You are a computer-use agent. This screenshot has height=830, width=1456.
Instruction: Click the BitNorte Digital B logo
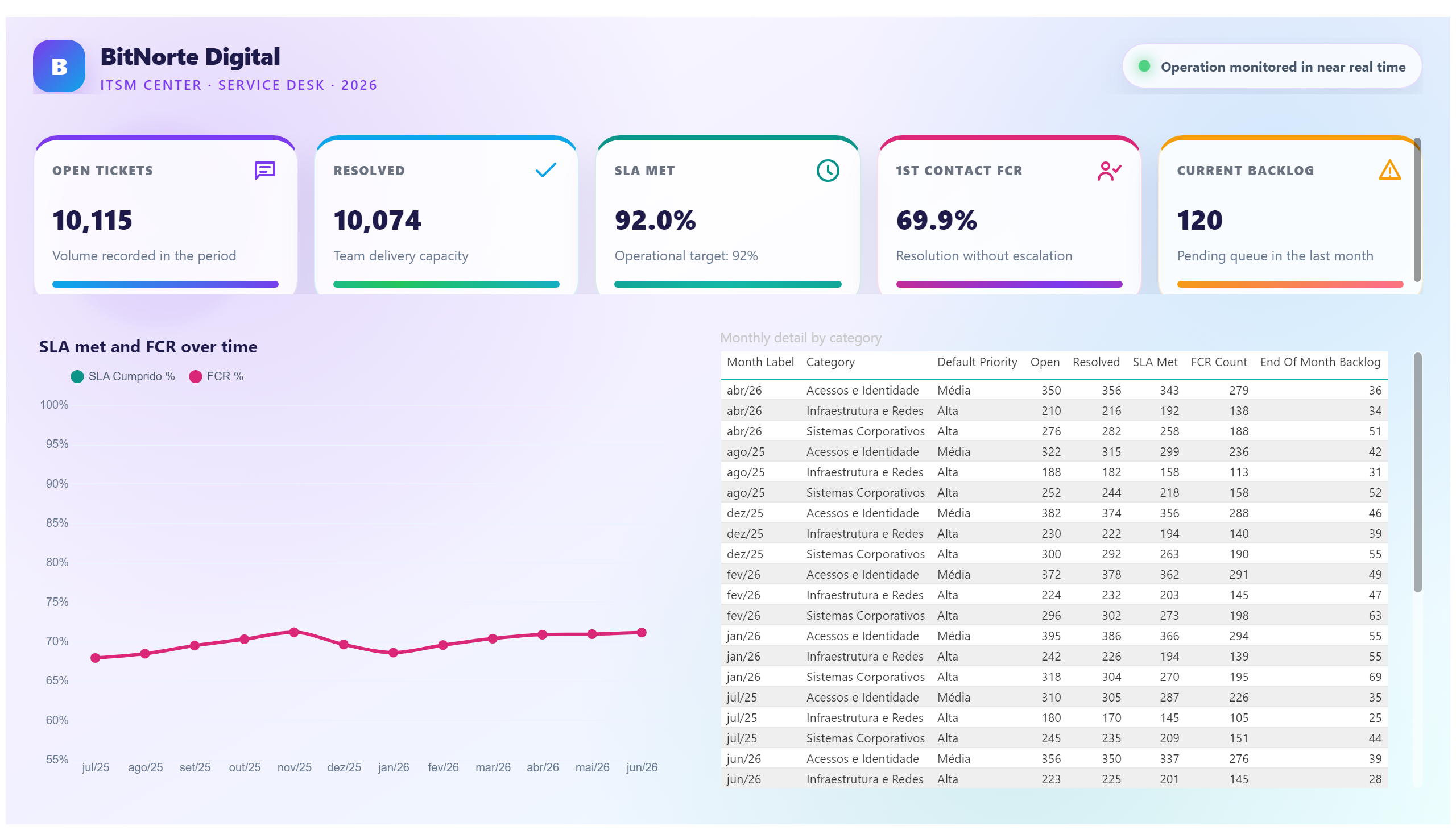[59, 66]
